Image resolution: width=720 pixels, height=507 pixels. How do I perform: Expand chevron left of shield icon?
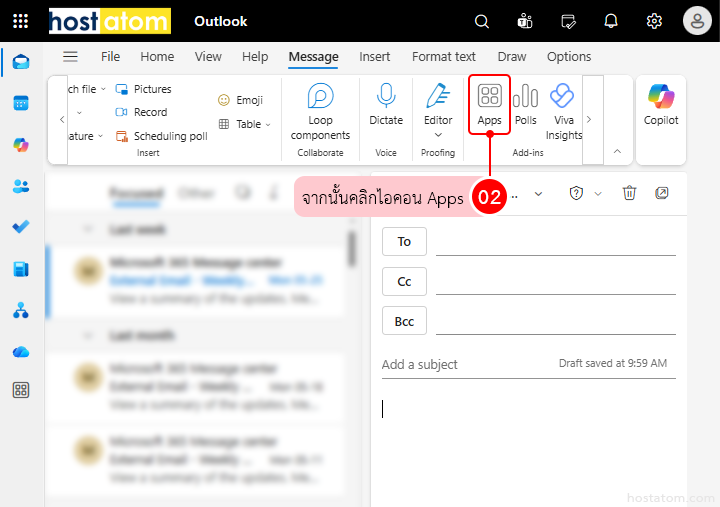[x=539, y=194]
